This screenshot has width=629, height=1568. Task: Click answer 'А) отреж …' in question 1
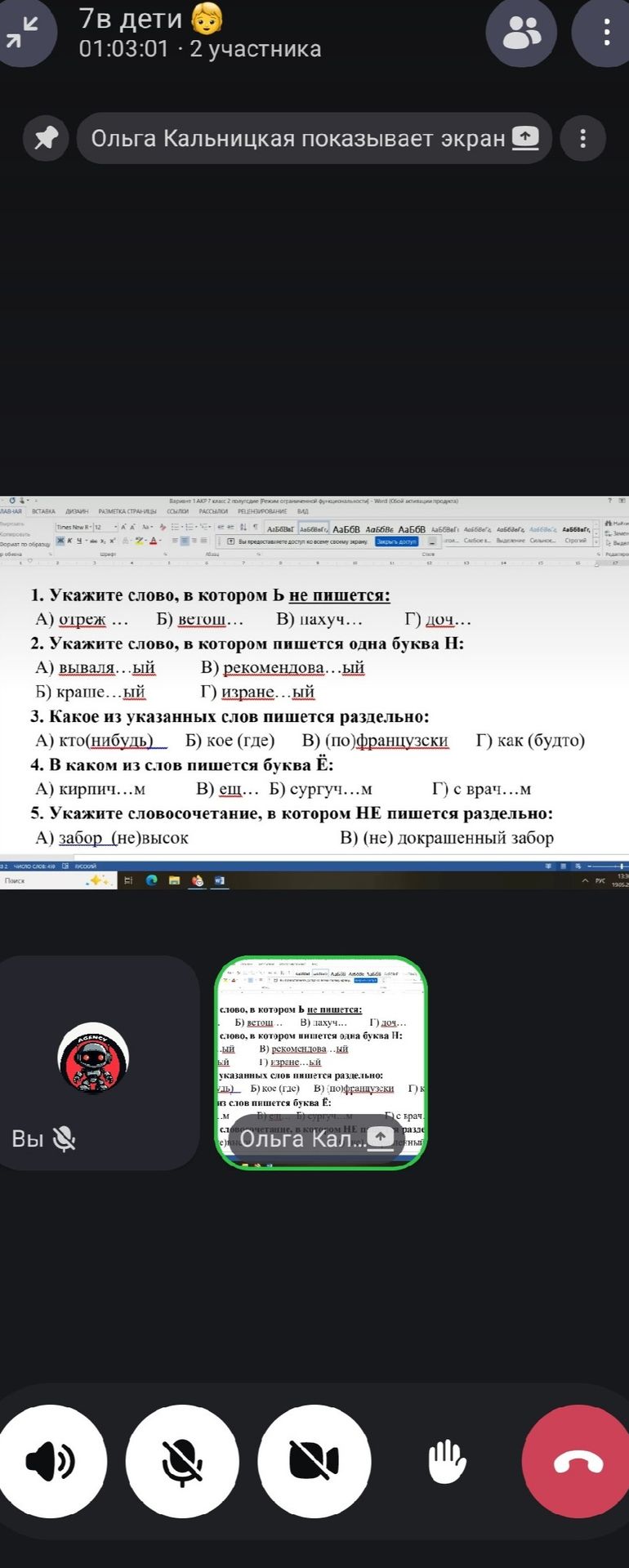click(x=82, y=620)
